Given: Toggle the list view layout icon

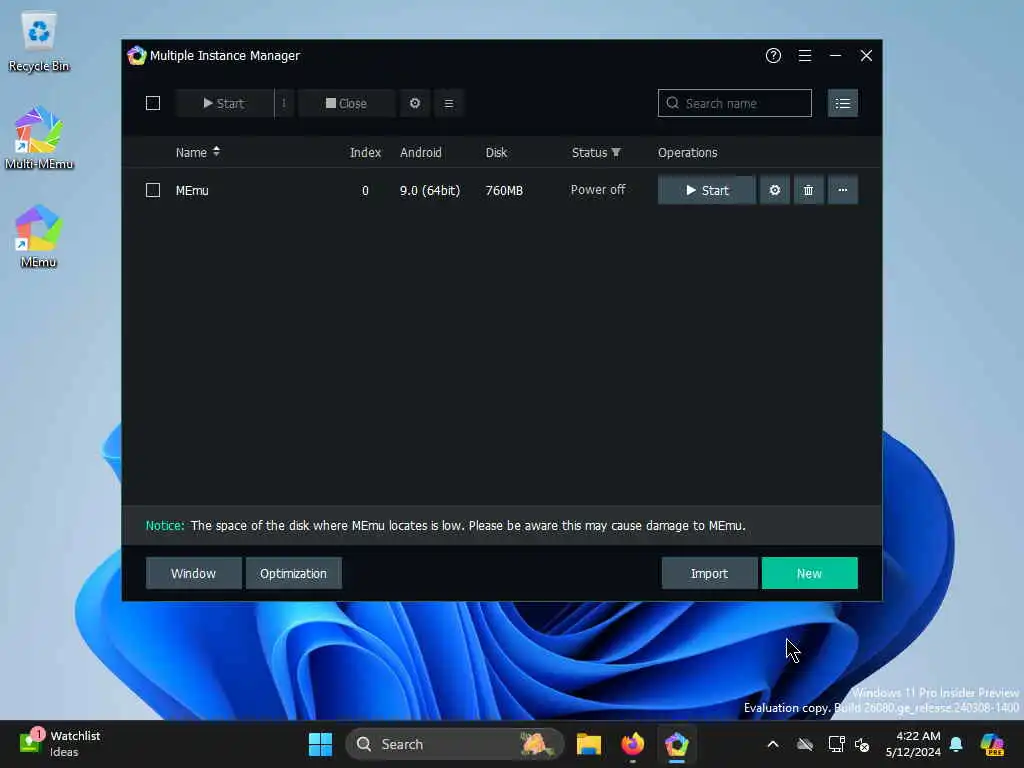Looking at the screenshot, I should pyautogui.click(x=842, y=103).
